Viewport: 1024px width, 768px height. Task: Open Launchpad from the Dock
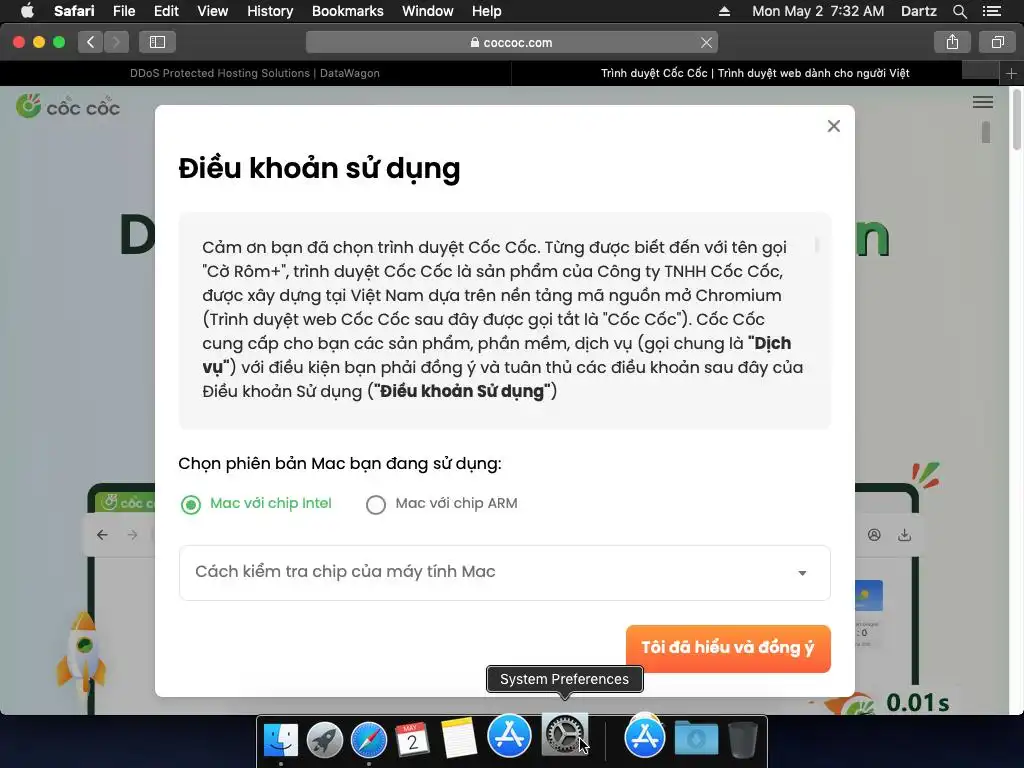325,739
